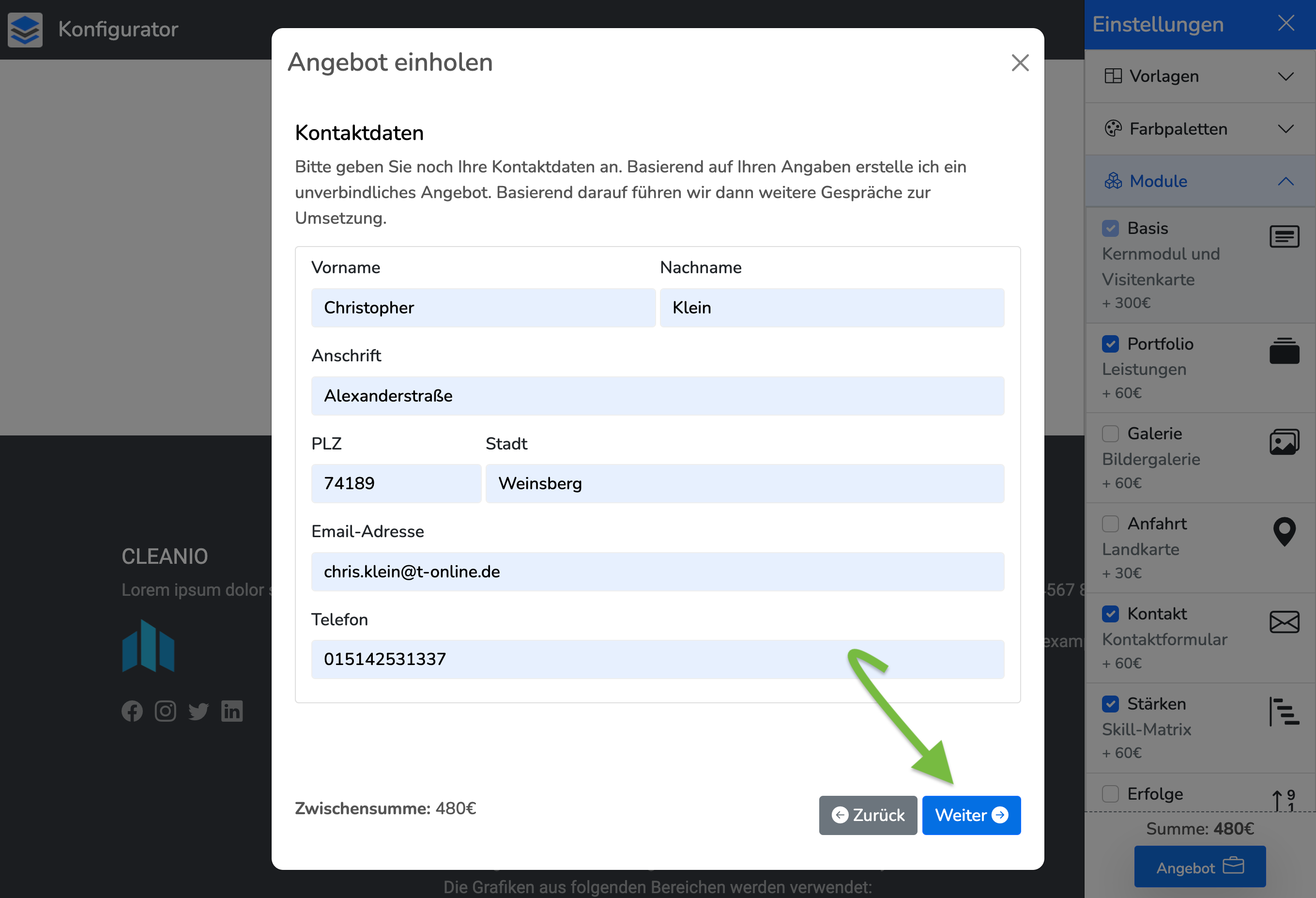Click the Konfigurator layers logo icon
Image resolution: width=1316 pixels, height=898 pixels.
coord(25,30)
